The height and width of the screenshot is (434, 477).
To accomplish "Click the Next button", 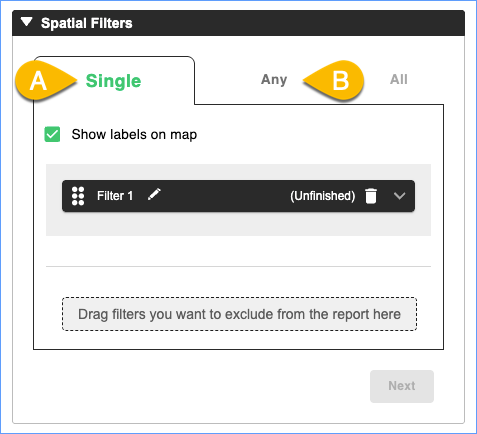I will pyautogui.click(x=402, y=386).
